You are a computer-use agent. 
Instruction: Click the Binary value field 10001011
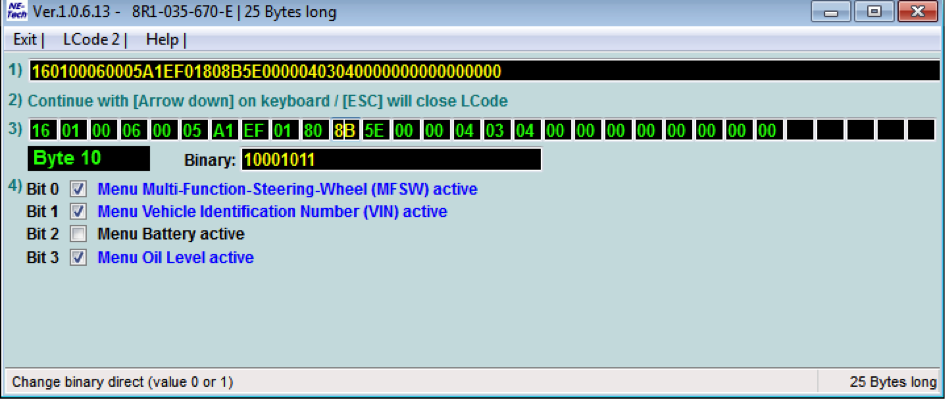point(390,160)
